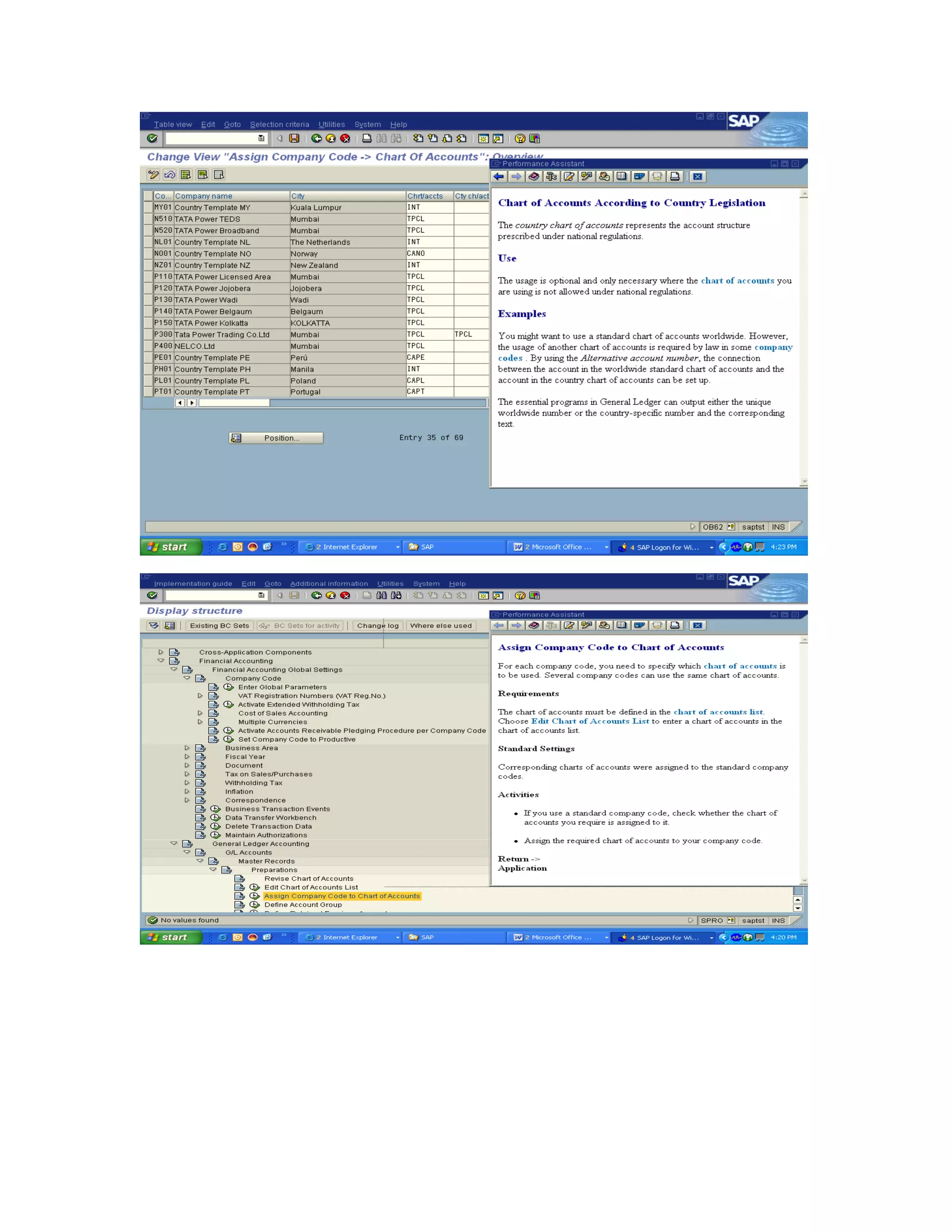The image size is (952, 1232).
Task: Click back arrow in Chart of Accounts help panel
Action: (499, 177)
